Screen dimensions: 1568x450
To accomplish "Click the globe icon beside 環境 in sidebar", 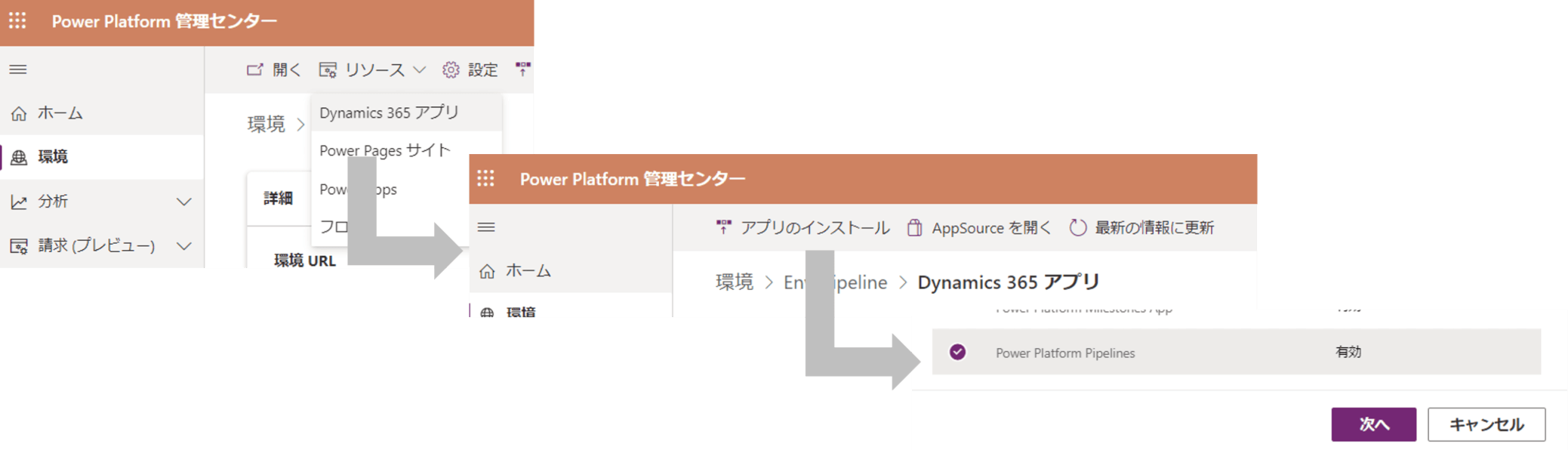I will coord(19,157).
